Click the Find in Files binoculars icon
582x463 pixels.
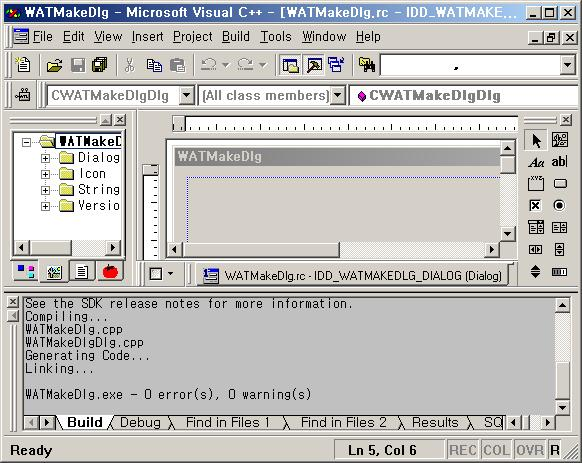(x=367, y=65)
